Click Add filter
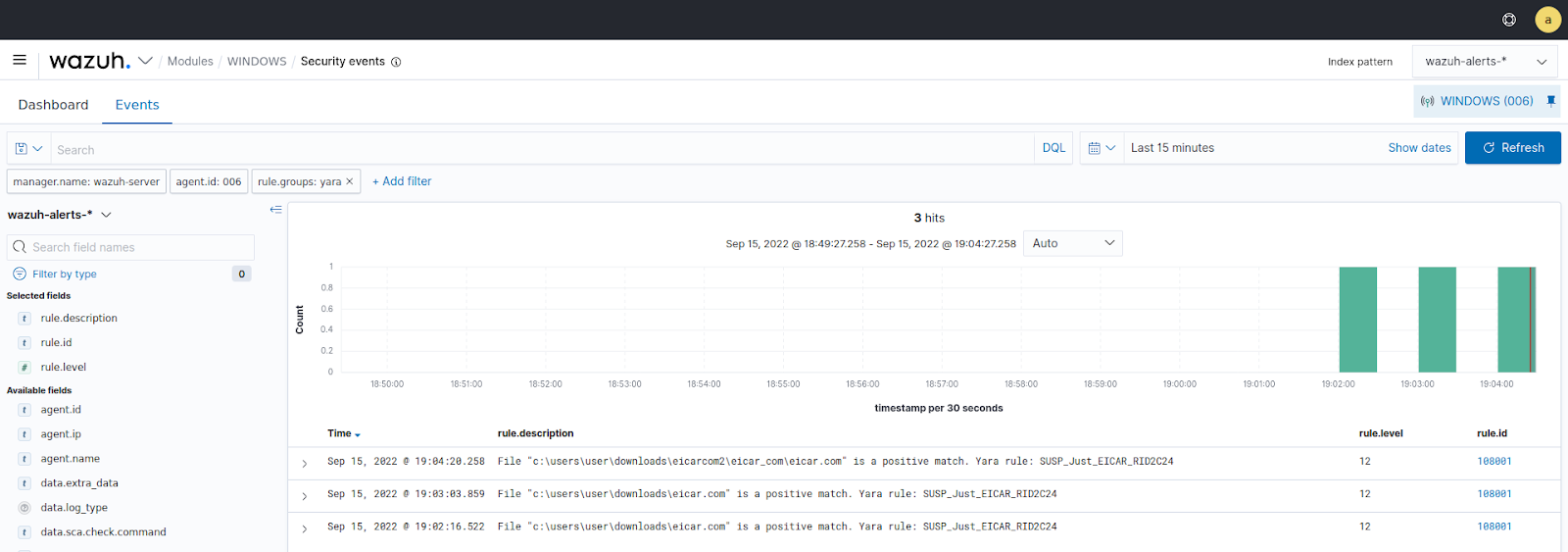 (x=402, y=181)
